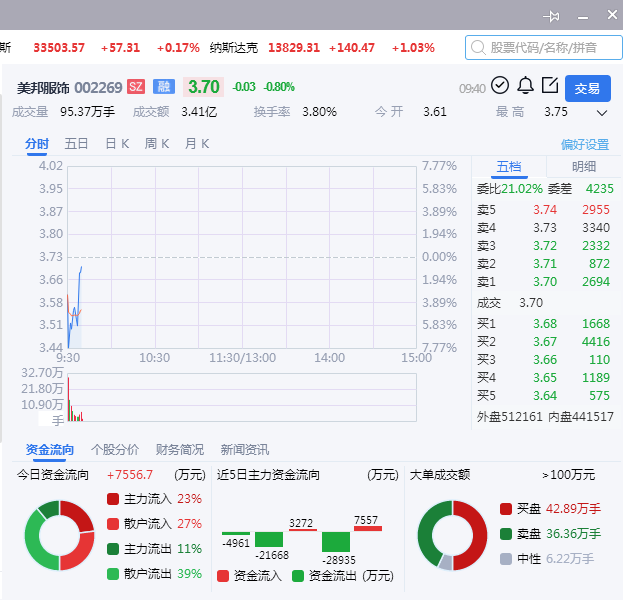The width and height of the screenshot is (623, 600).
Task: Open price alert bell icon
Action: 525,85
